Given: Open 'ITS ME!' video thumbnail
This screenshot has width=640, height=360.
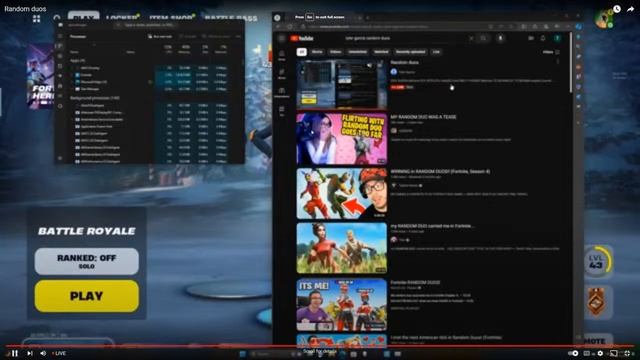Looking at the screenshot, I should 342,305.
